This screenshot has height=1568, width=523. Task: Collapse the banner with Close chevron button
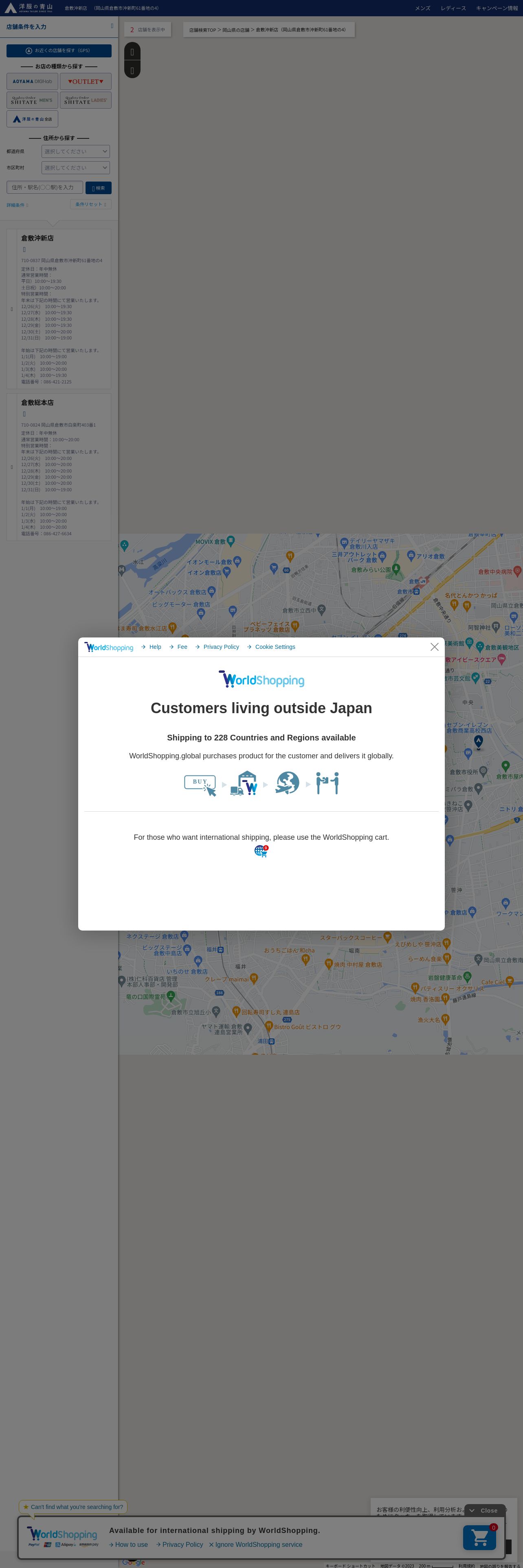tap(485, 1511)
